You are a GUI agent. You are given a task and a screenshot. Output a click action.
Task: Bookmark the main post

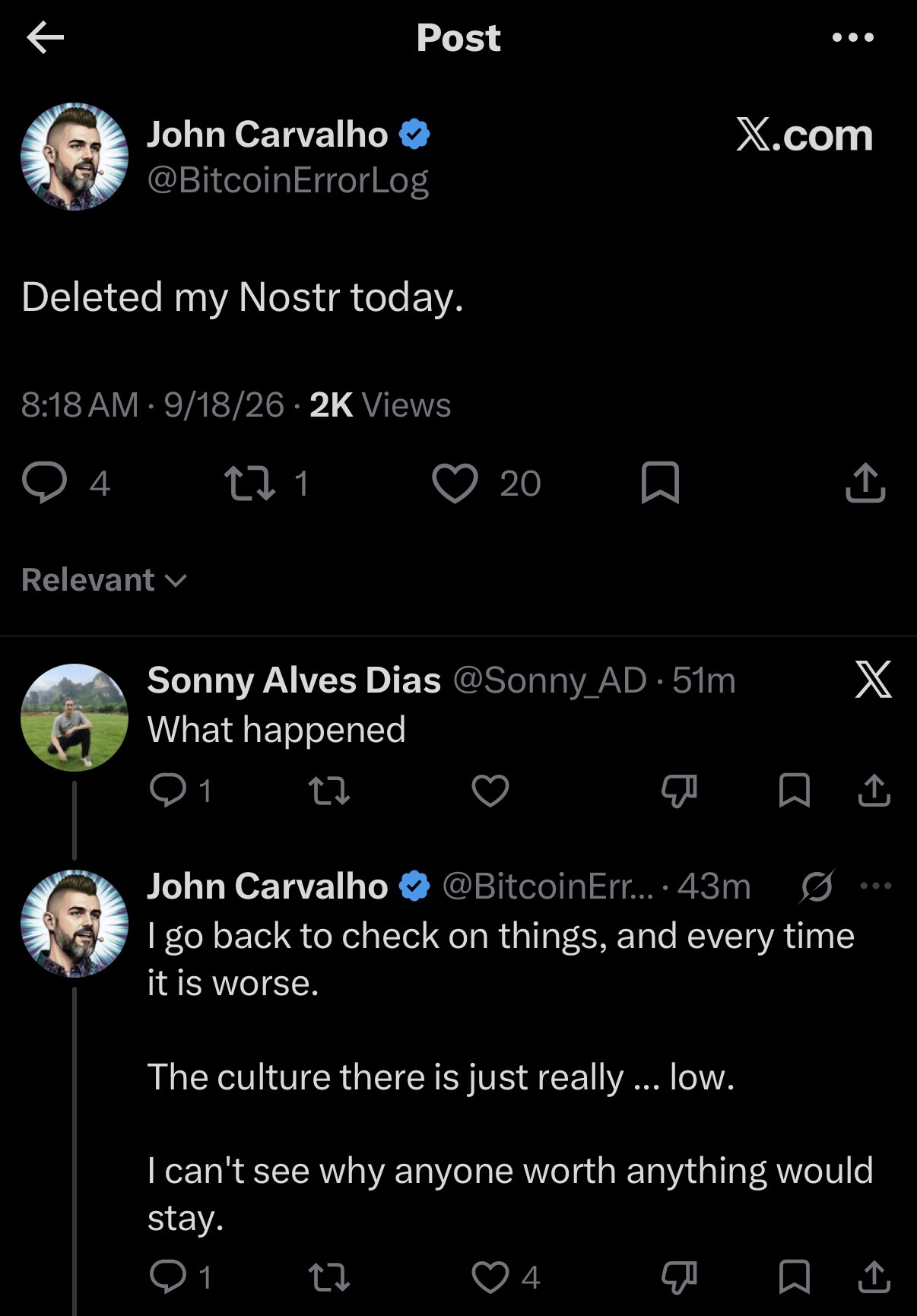tap(660, 484)
